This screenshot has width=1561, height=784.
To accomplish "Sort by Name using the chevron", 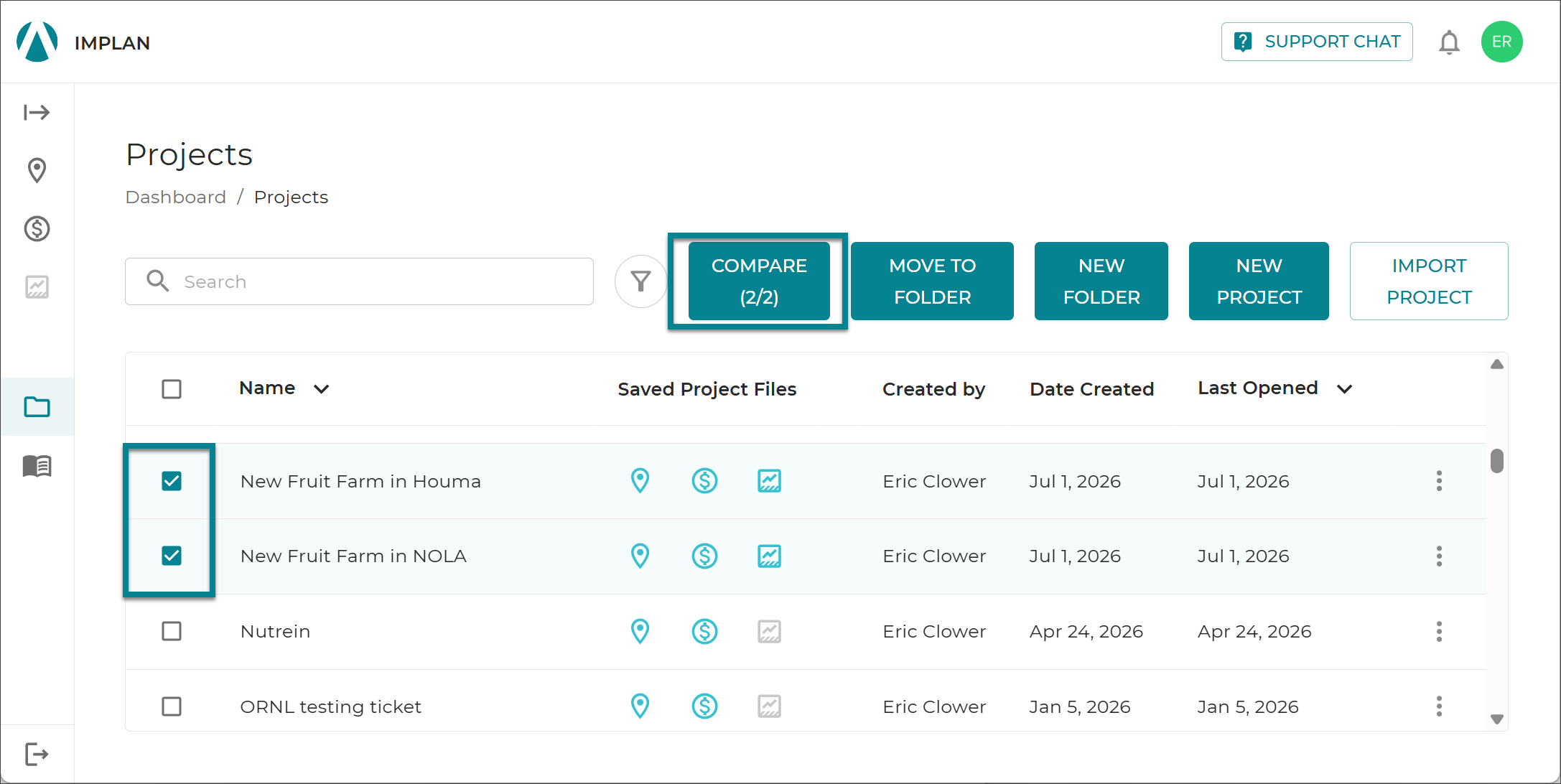I will click(x=321, y=389).
